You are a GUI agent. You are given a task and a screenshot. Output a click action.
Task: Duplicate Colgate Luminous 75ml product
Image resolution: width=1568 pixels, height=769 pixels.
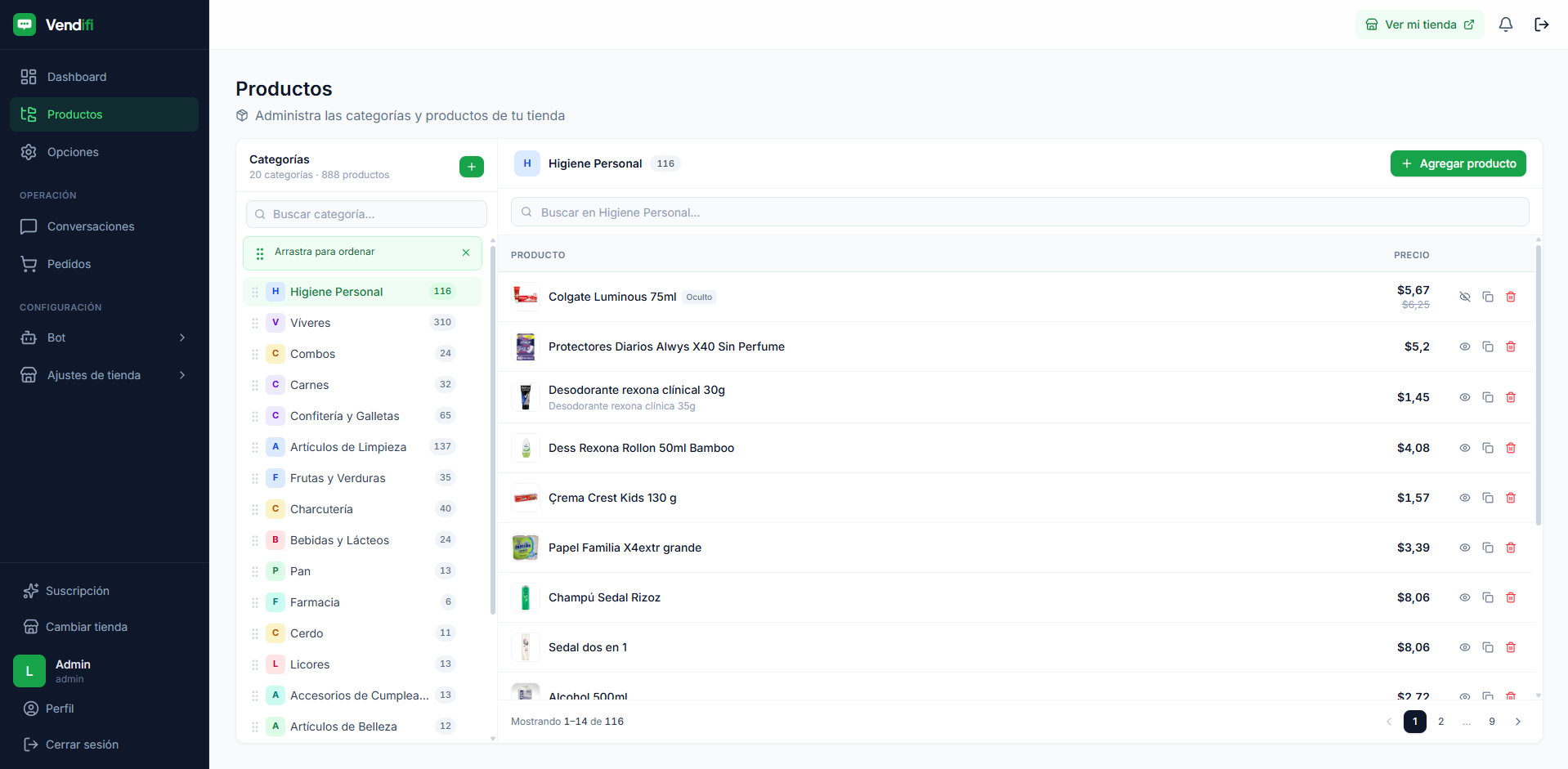tap(1488, 297)
